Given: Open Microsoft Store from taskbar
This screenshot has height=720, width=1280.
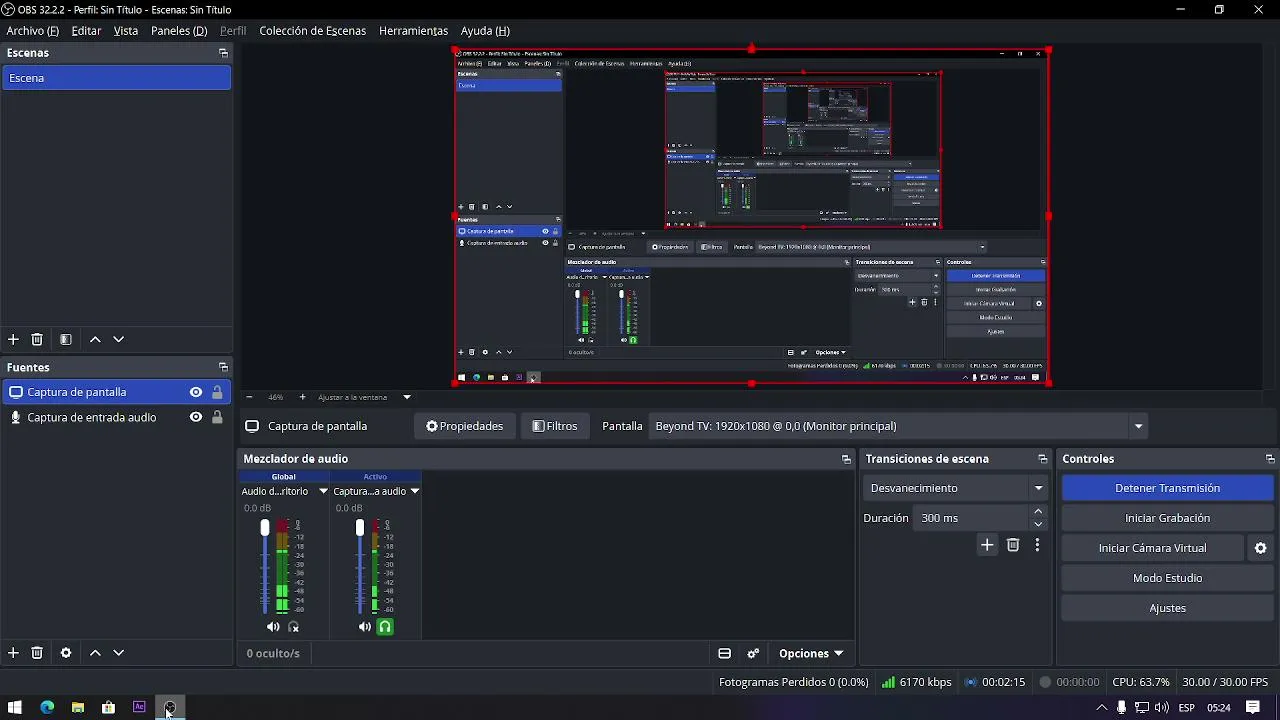Looking at the screenshot, I should tap(108, 708).
